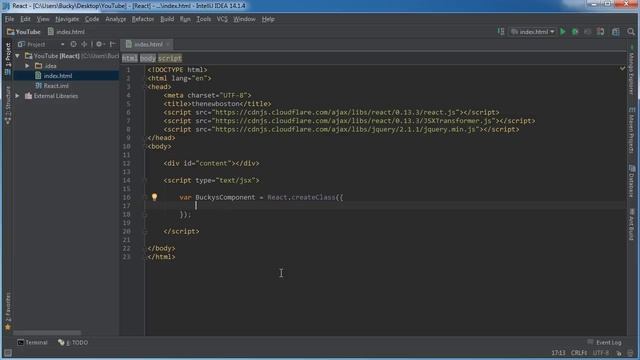Viewport: 640px width, 360px height.
Task: Start debugging with the green bug icon
Action: point(575,31)
